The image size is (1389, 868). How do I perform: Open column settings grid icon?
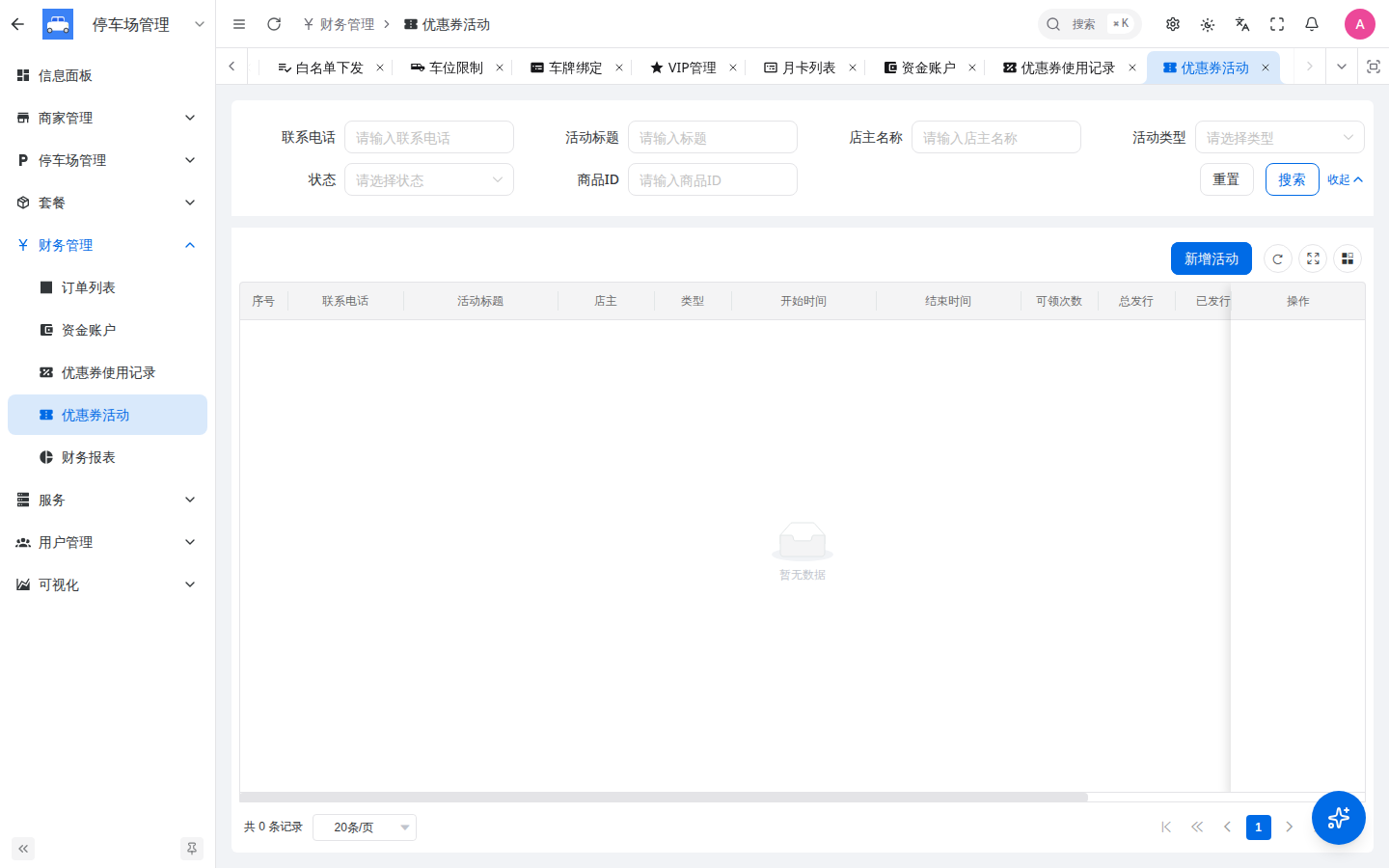tap(1348, 258)
